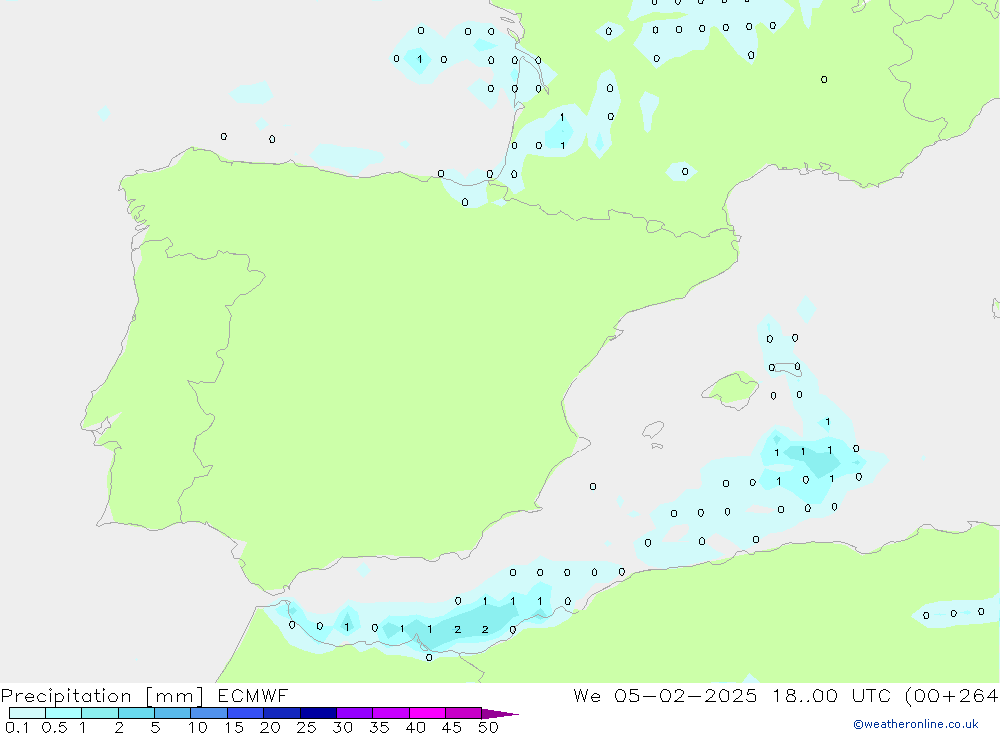Click the "(00+264" forecast offset text
The image size is (1000, 733).
pos(950,696)
